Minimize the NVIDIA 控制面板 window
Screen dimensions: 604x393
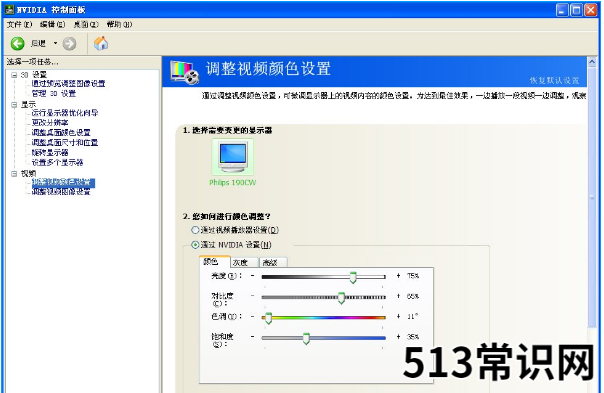coord(562,10)
